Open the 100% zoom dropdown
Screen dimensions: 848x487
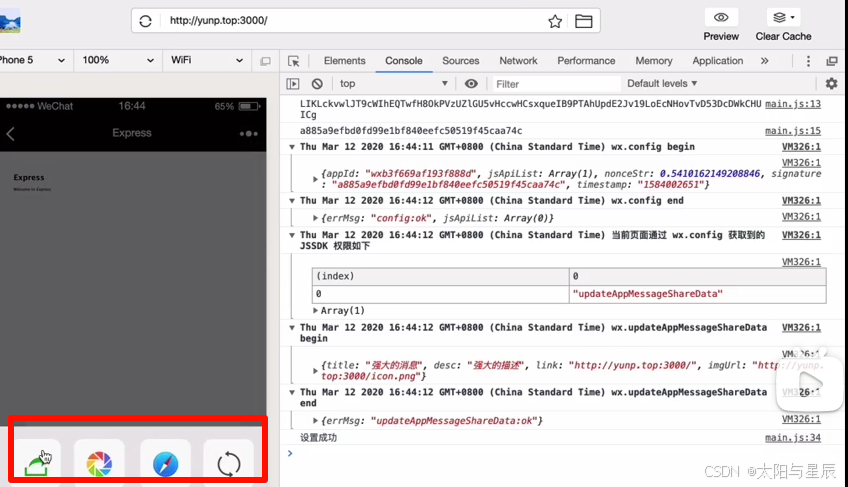pyautogui.click(x=117, y=60)
